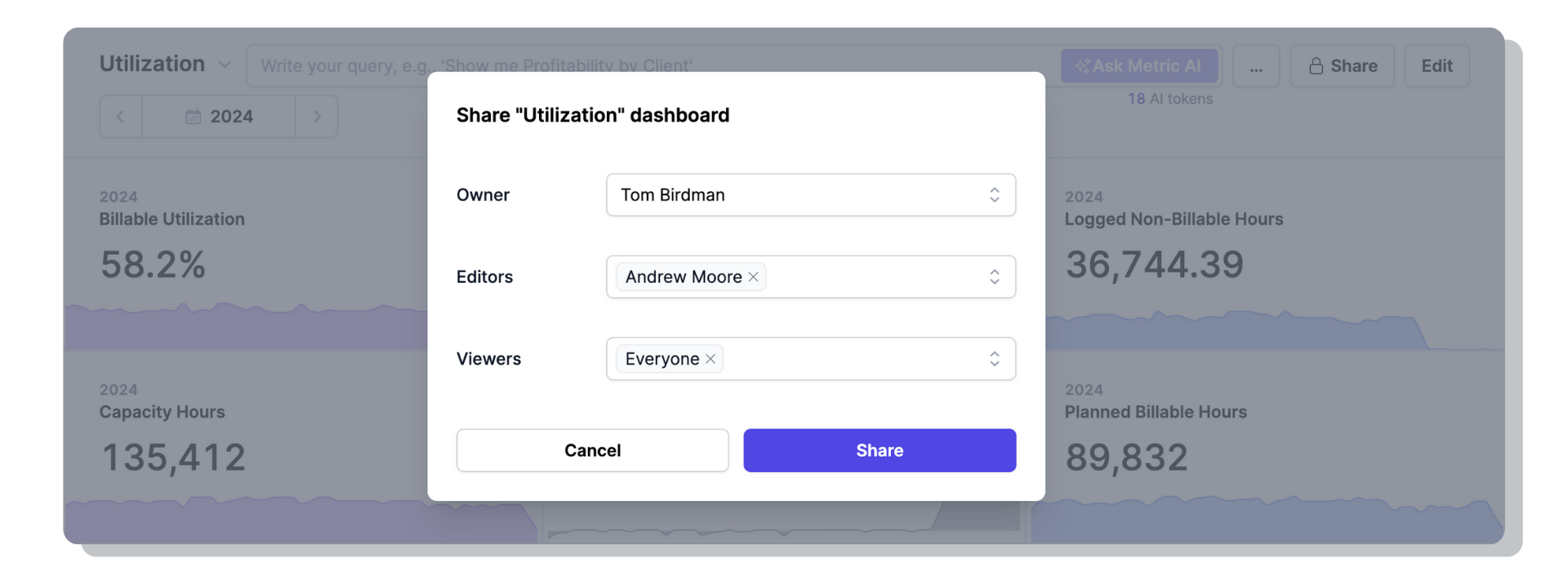Remove Everyone tag from Viewers
Image resolution: width=1568 pixels, height=572 pixels.
point(710,359)
